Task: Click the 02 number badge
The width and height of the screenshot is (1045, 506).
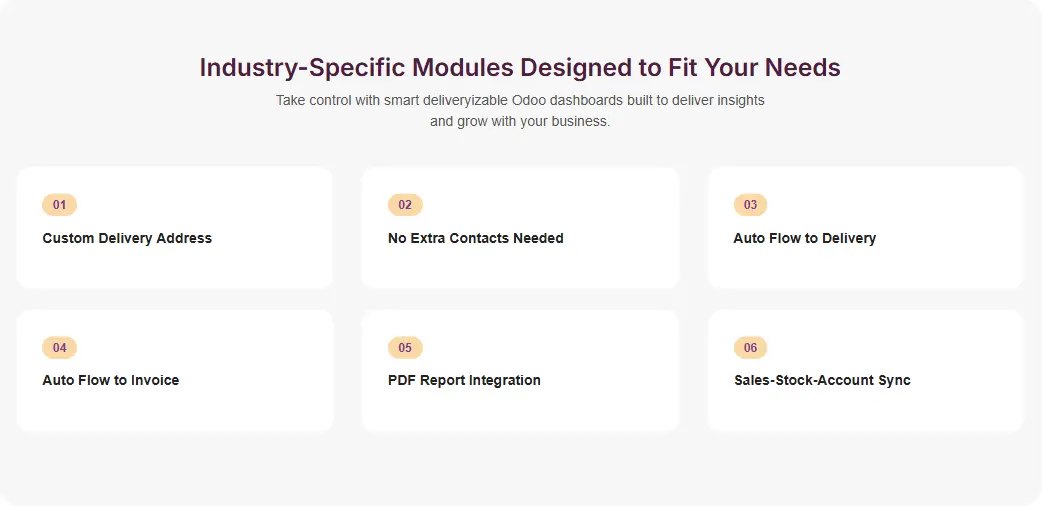Action: [x=405, y=205]
